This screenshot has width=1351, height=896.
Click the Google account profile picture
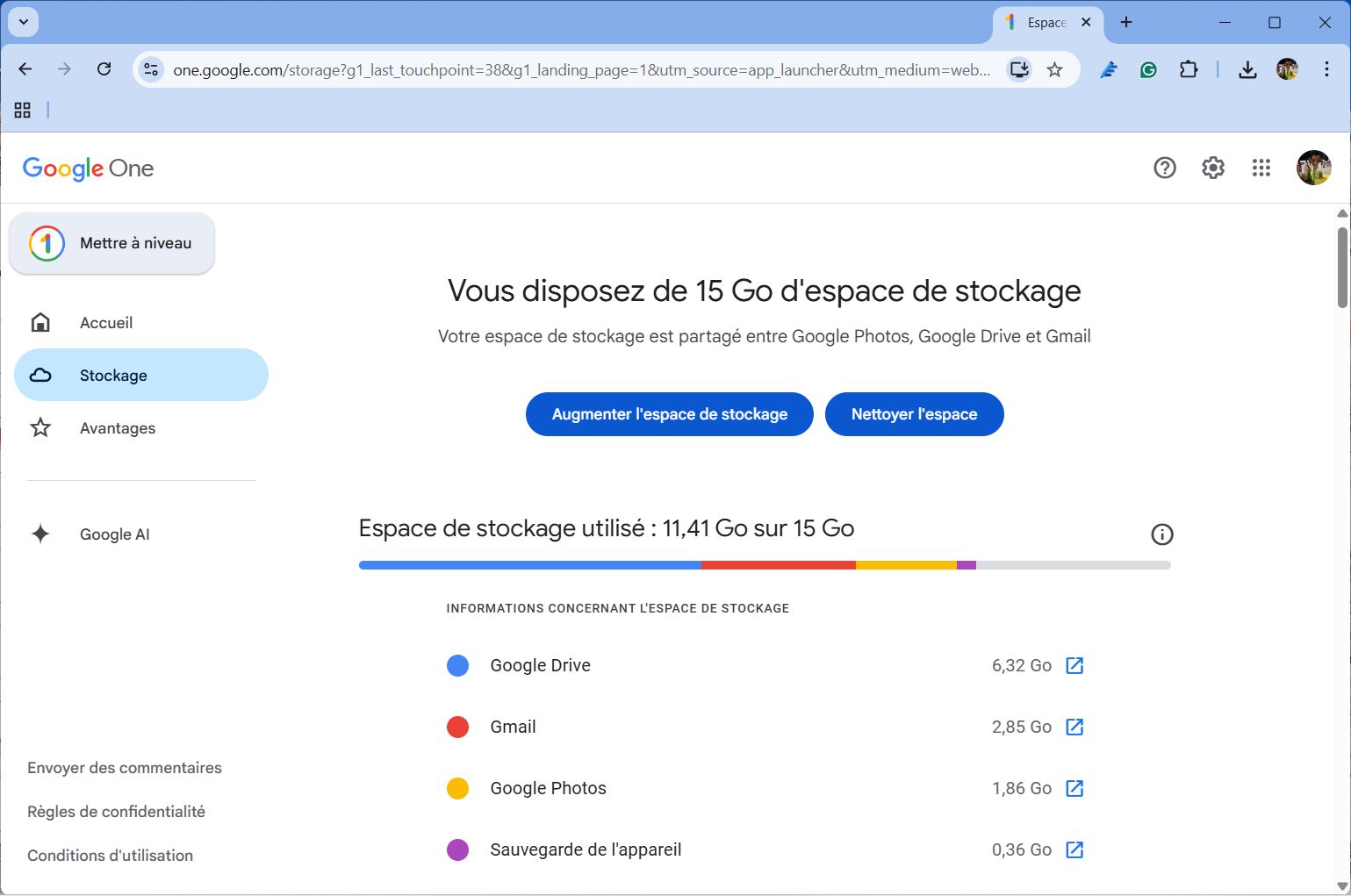tap(1313, 168)
